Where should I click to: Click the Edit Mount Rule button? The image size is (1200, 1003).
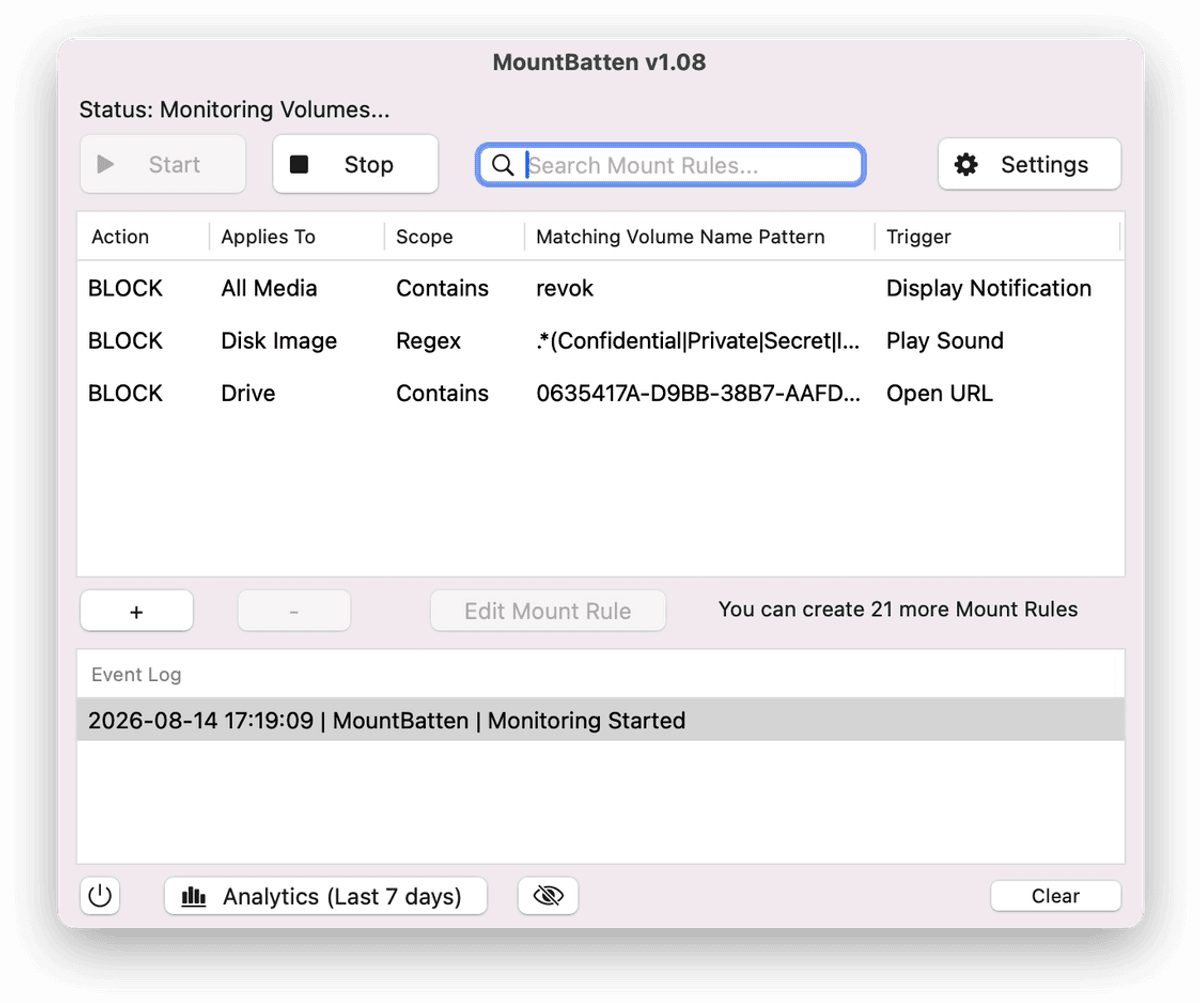pos(548,611)
